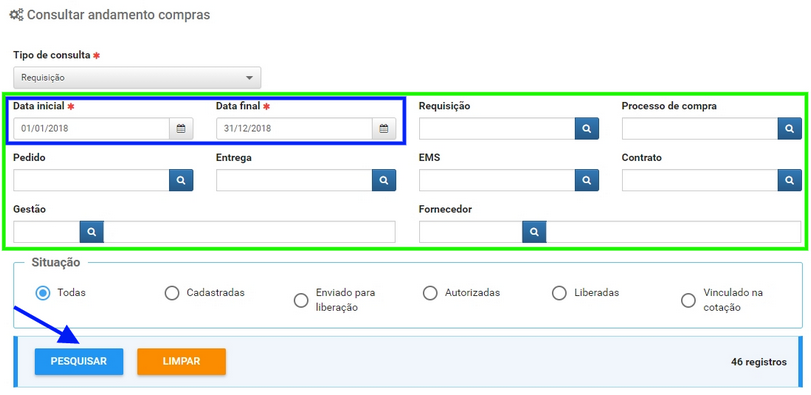Click the Contrato search magnifier icon

(x=789, y=180)
